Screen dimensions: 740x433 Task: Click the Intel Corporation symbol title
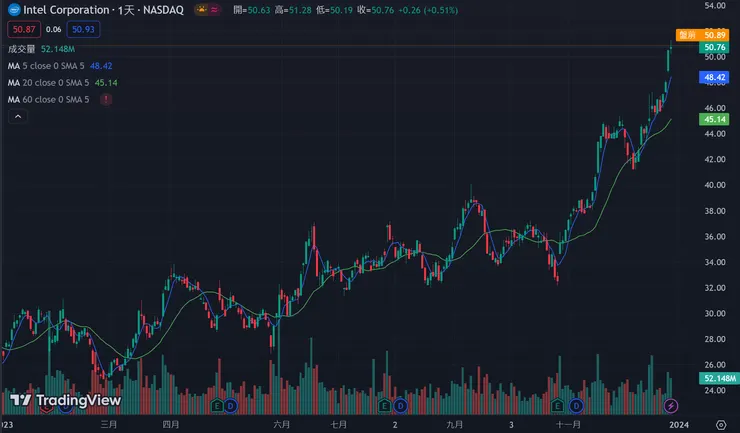pyautogui.click(x=66, y=10)
